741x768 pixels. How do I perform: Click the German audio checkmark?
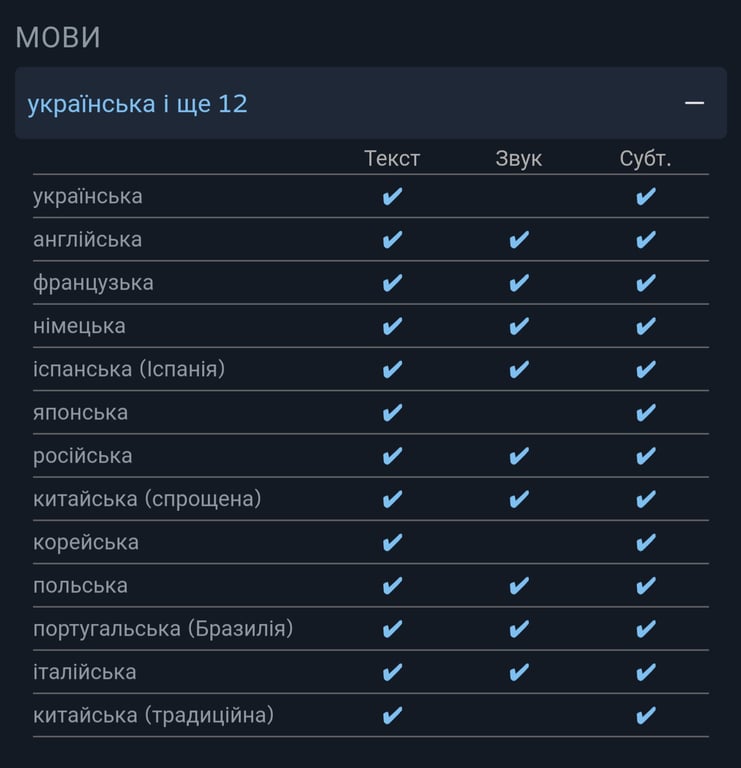519,326
